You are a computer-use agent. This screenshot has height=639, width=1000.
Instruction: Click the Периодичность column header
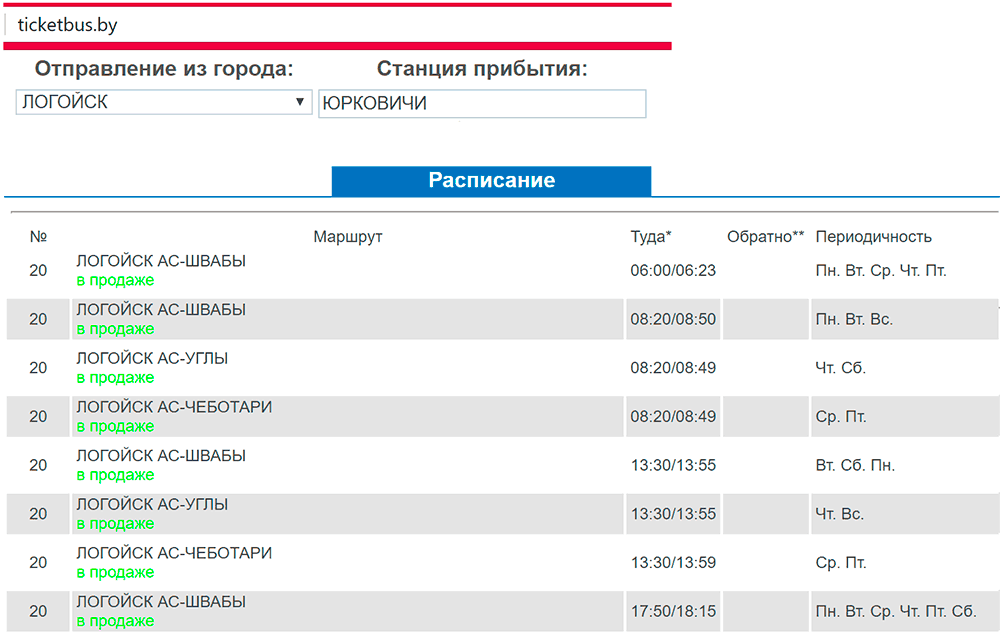pyautogui.click(x=873, y=237)
